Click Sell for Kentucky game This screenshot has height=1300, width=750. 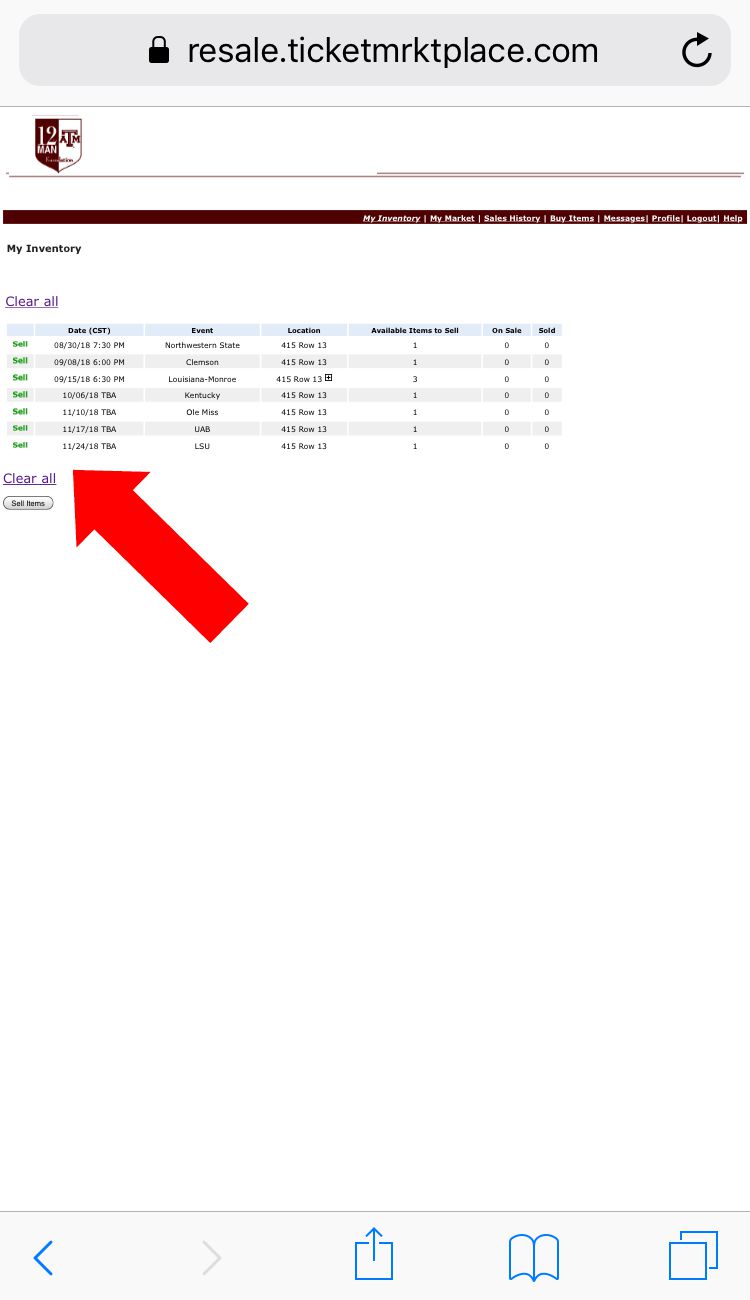[20, 394]
